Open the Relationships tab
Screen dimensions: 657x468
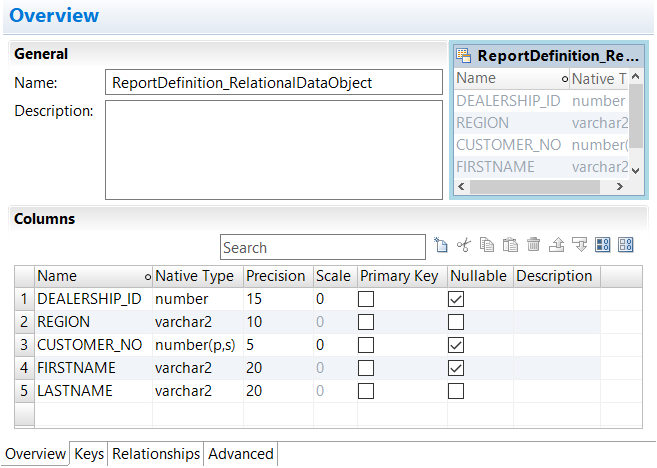(156, 454)
